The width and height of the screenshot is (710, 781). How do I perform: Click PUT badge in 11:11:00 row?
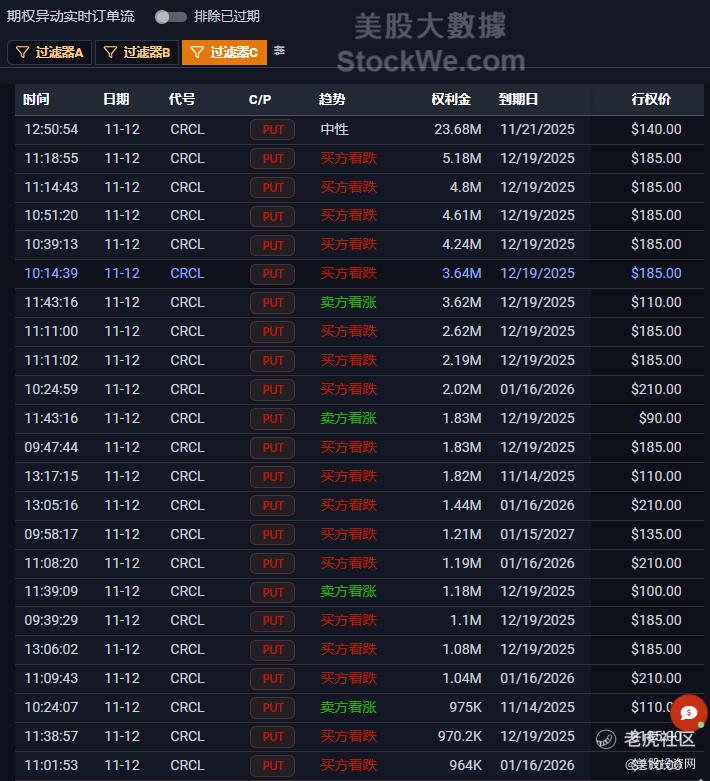(273, 331)
